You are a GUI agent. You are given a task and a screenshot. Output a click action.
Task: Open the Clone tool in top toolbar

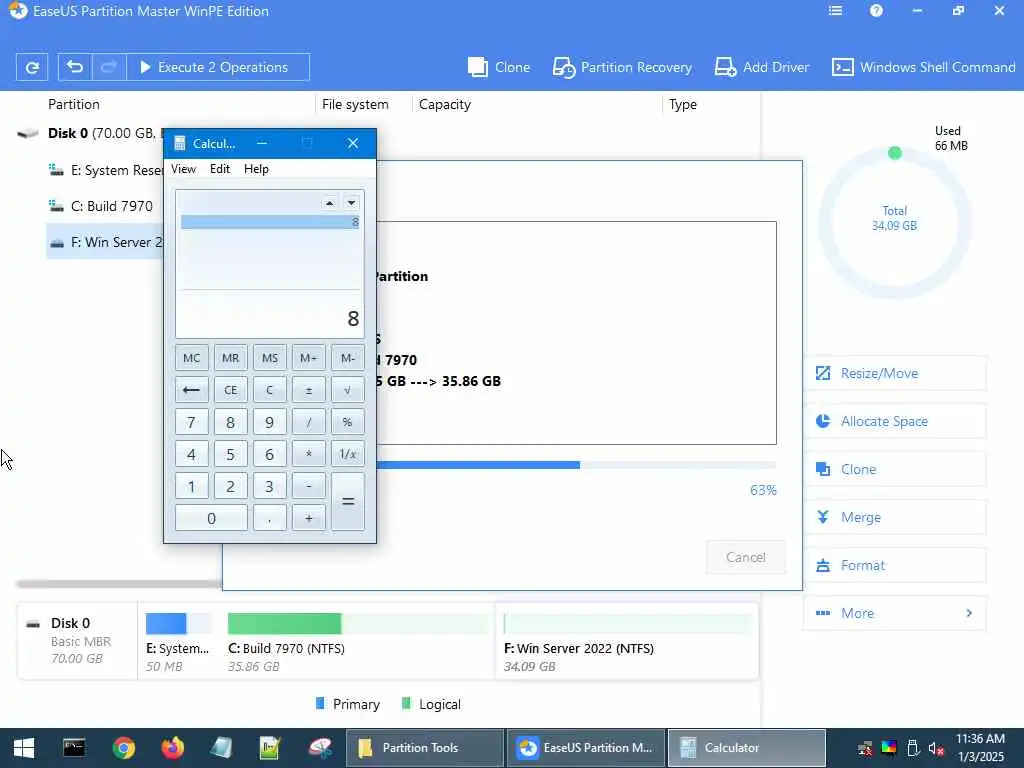coord(499,67)
